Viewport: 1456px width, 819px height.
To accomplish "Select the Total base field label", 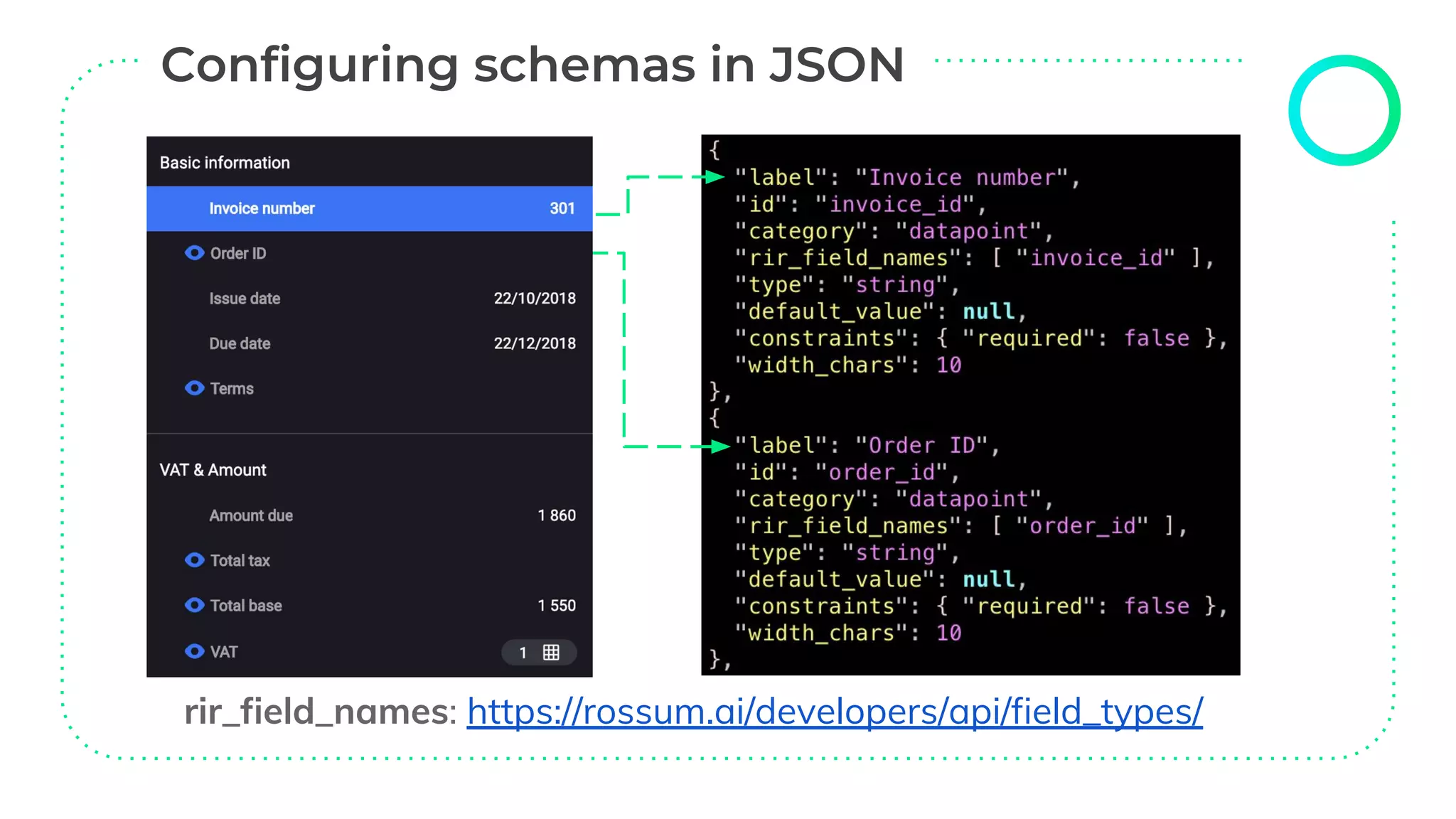I will (x=246, y=605).
